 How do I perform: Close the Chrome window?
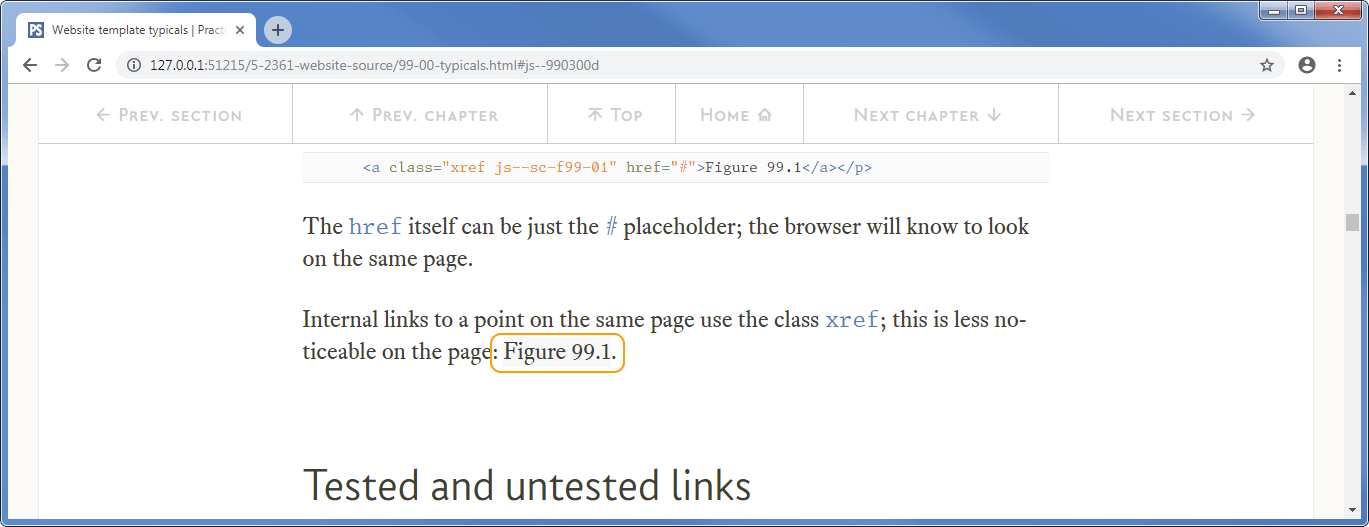tap(1338, 10)
